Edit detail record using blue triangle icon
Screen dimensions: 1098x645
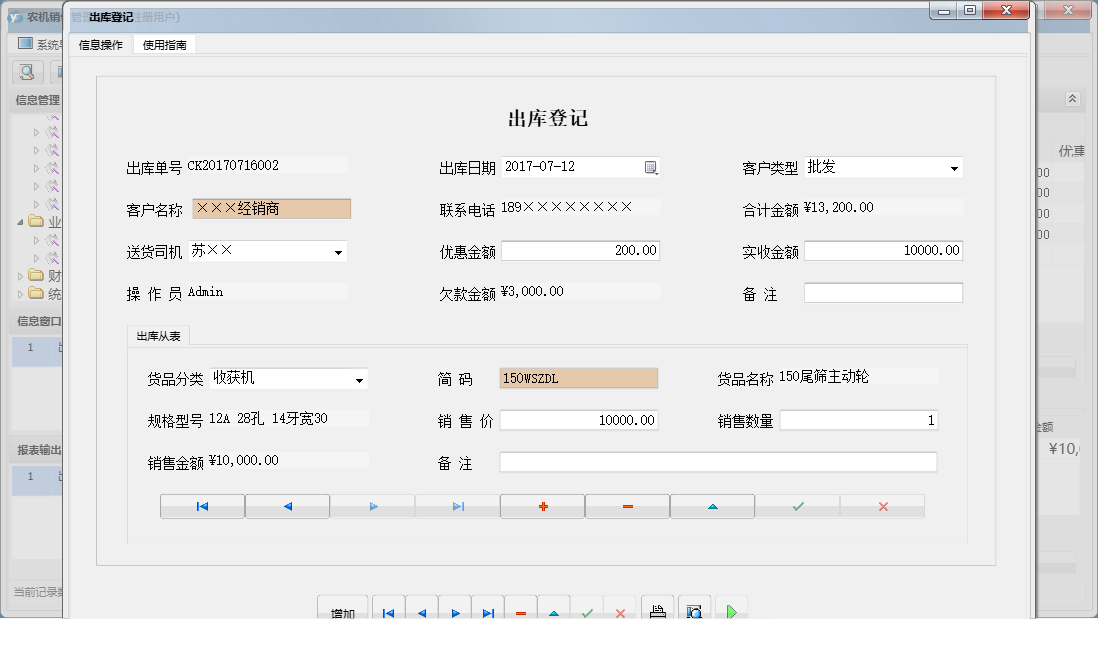tap(712, 506)
